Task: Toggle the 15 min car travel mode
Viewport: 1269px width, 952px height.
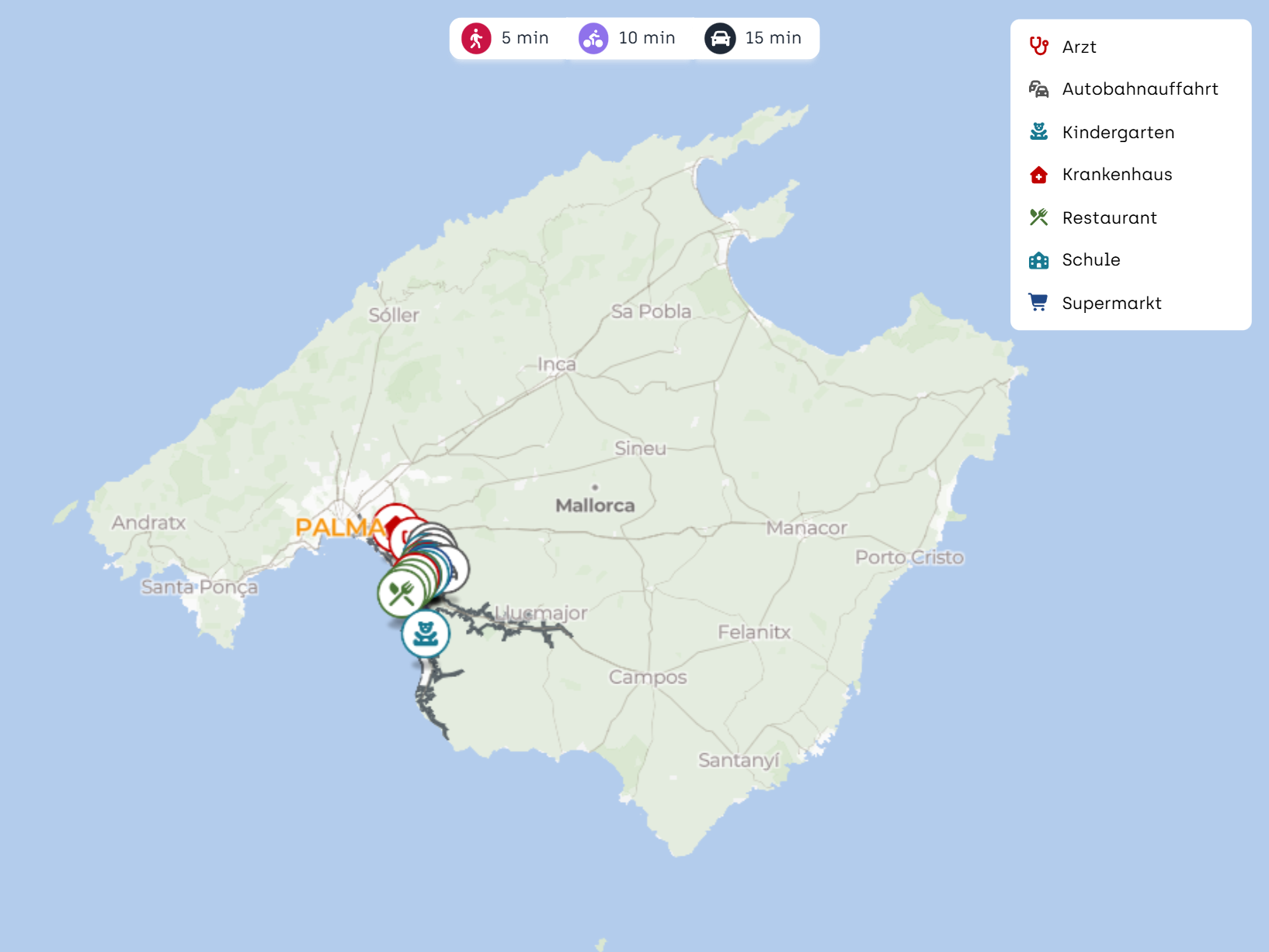Action: 753,38
